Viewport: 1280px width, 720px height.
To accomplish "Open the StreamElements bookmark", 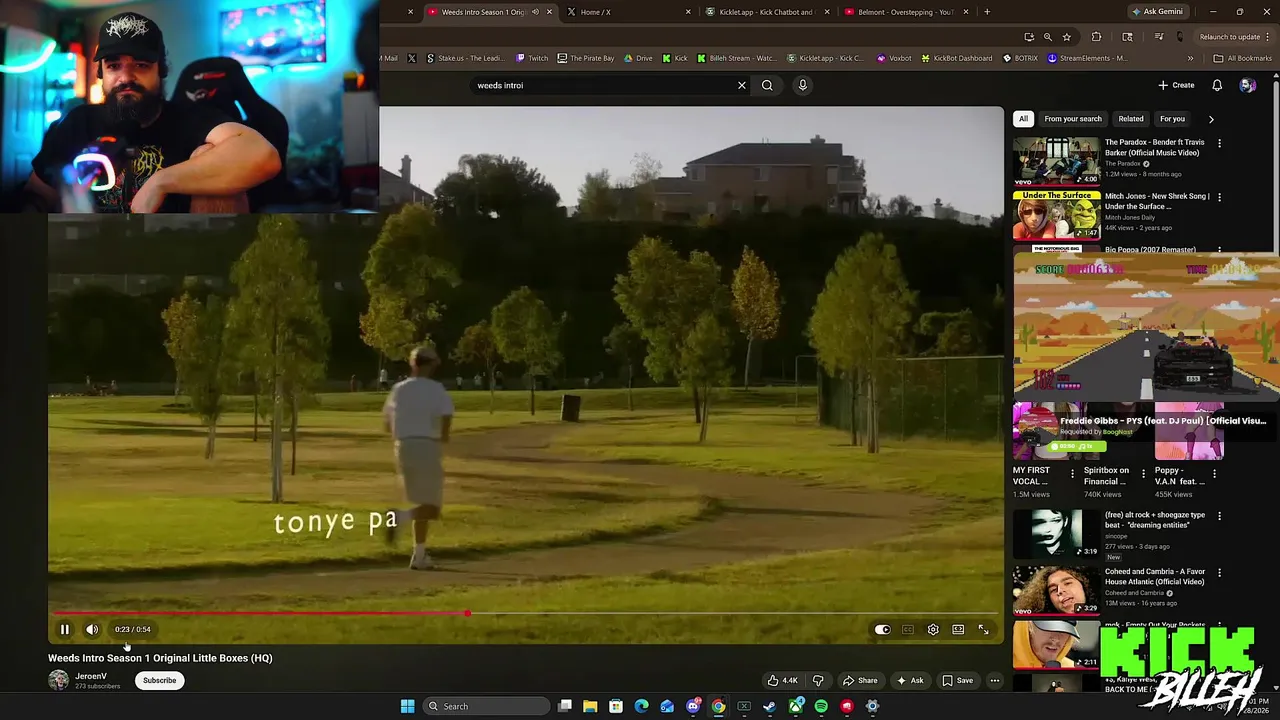I will 1087,58.
